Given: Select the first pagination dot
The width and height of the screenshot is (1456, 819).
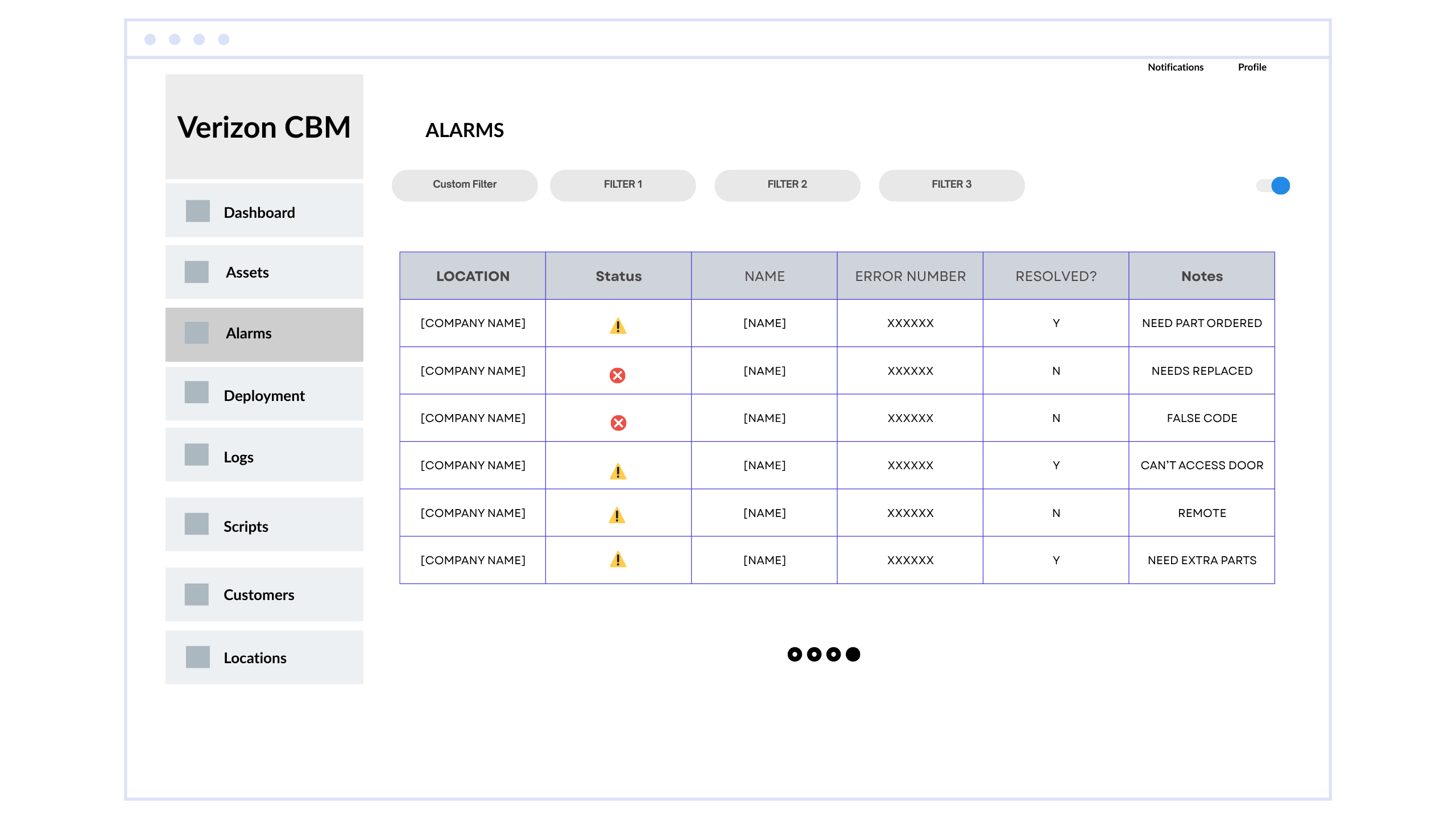Looking at the screenshot, I should [795, 654].
